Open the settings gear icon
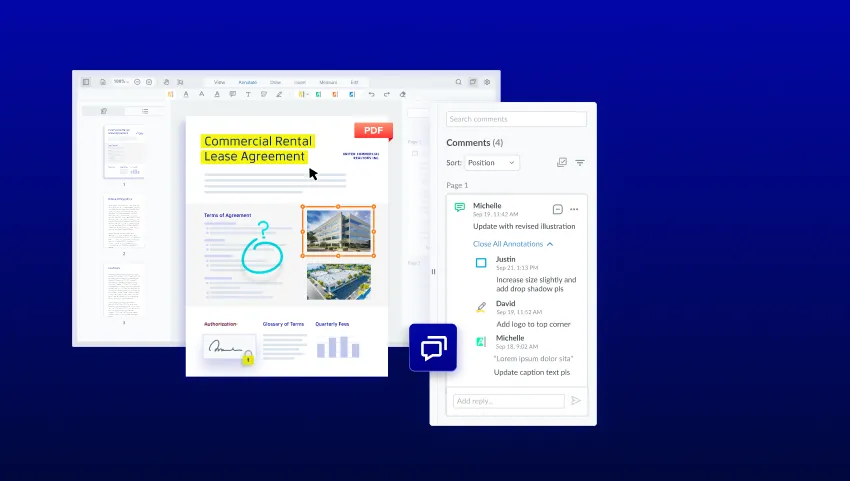The image size is (850, 481). point(487,82)
